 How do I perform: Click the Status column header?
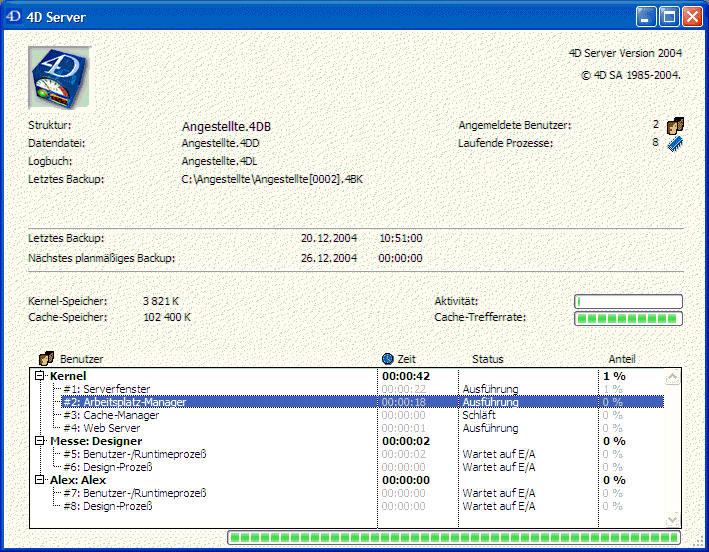pos(488,359)
